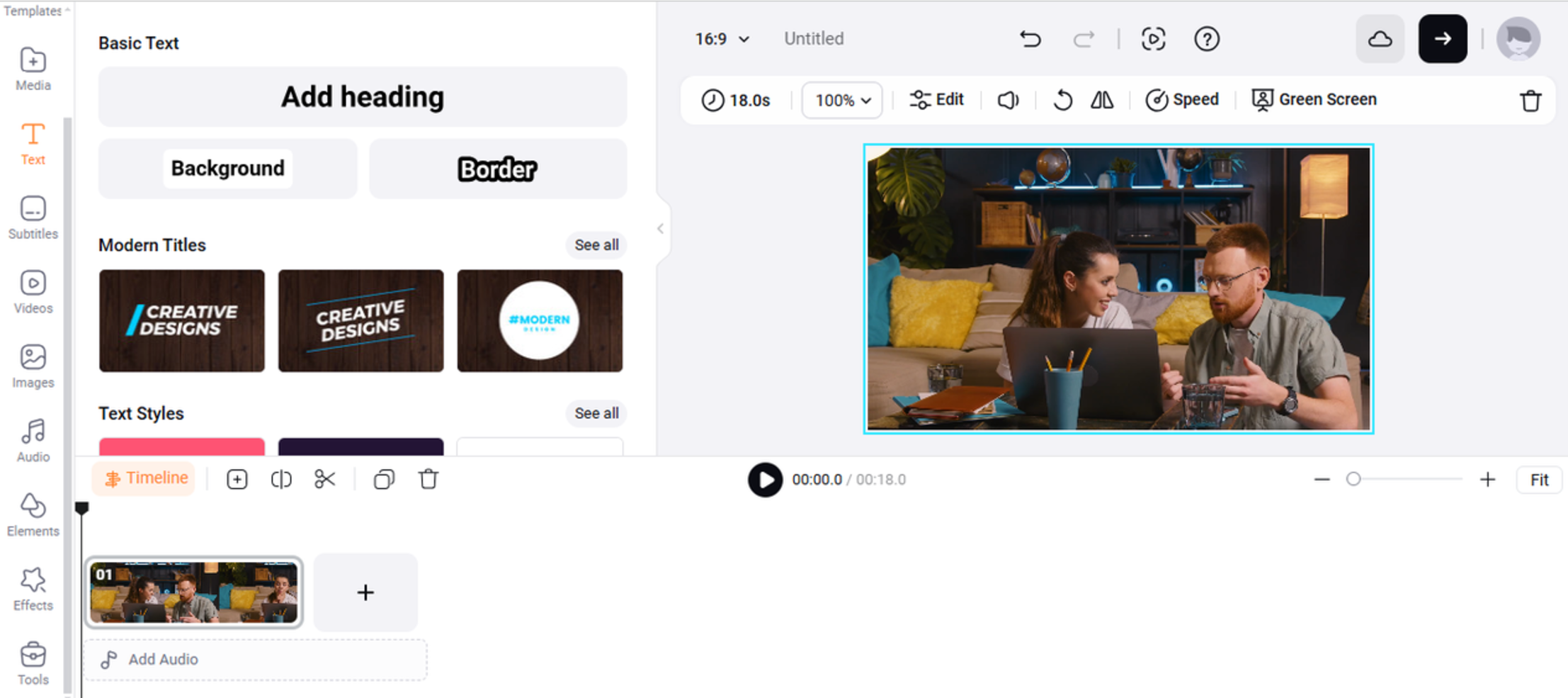Mute the clip volume
1568x698 pixels.
[1008, 100]
